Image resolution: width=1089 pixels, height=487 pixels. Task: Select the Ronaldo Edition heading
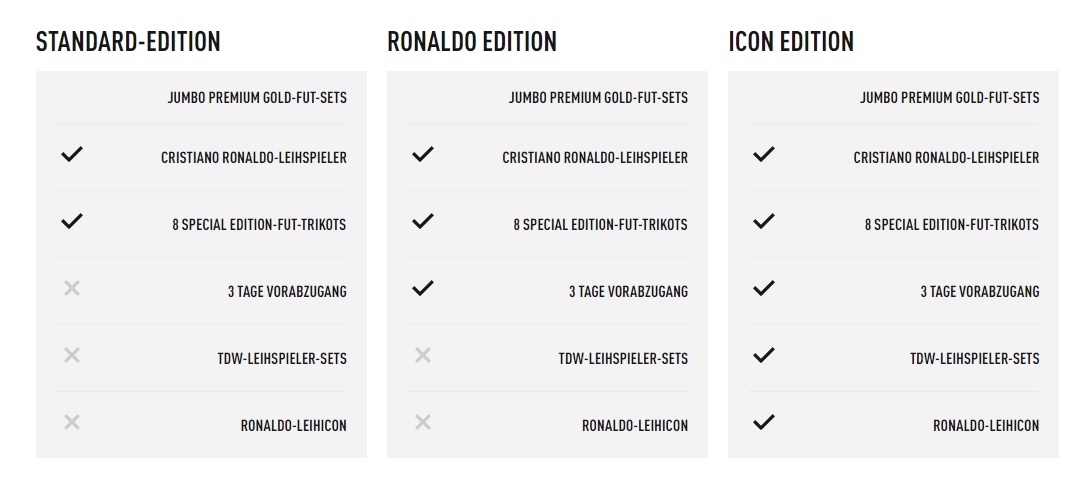[472, 42]
